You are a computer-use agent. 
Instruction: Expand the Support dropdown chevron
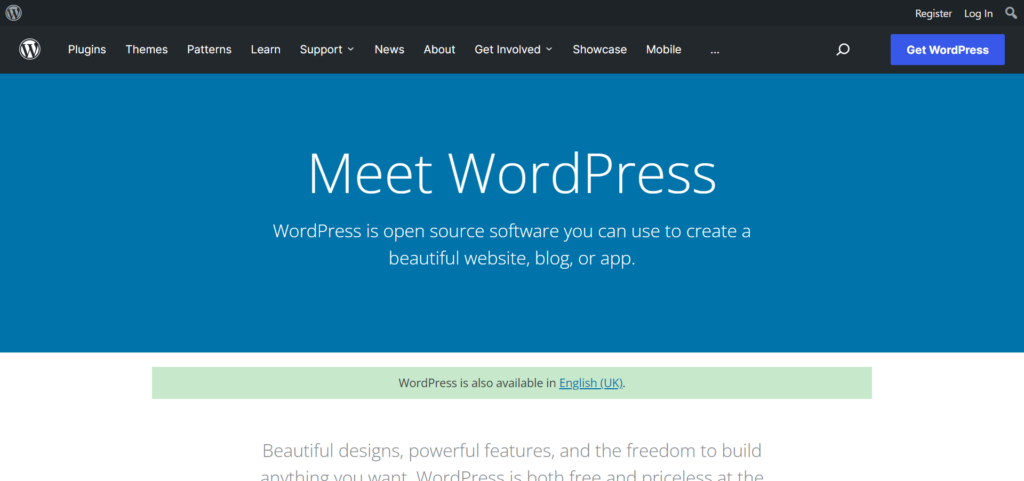[x=351, y=50]
